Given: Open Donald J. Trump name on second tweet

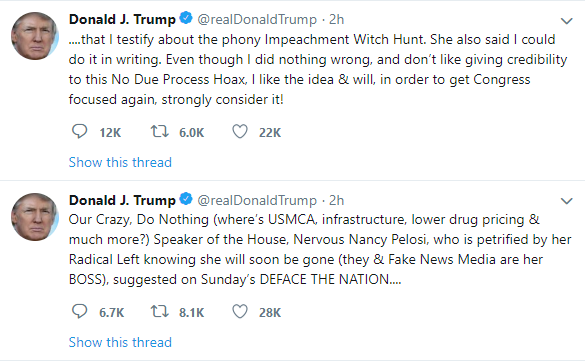Looking at the screenshot, I should tap(122, 200).
